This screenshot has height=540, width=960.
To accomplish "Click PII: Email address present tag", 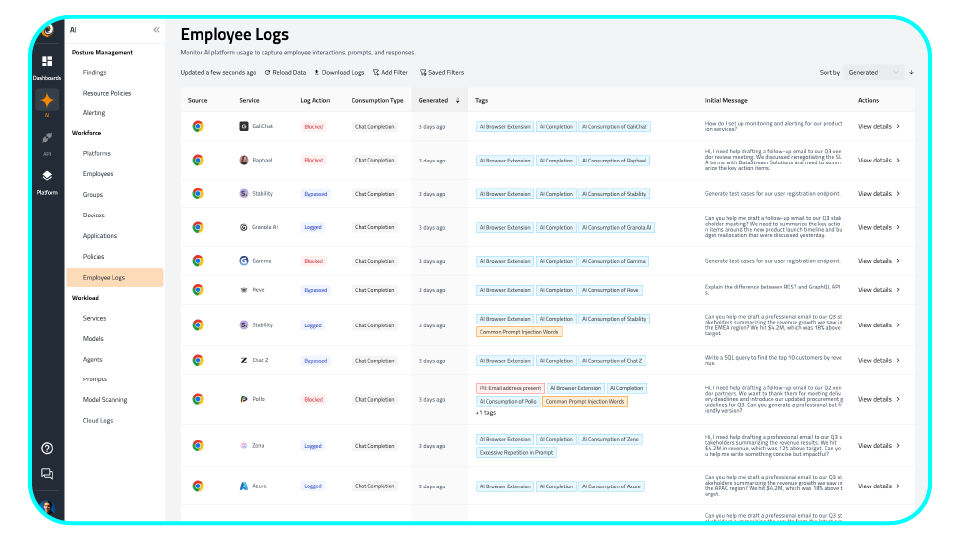I will point(510,388).
